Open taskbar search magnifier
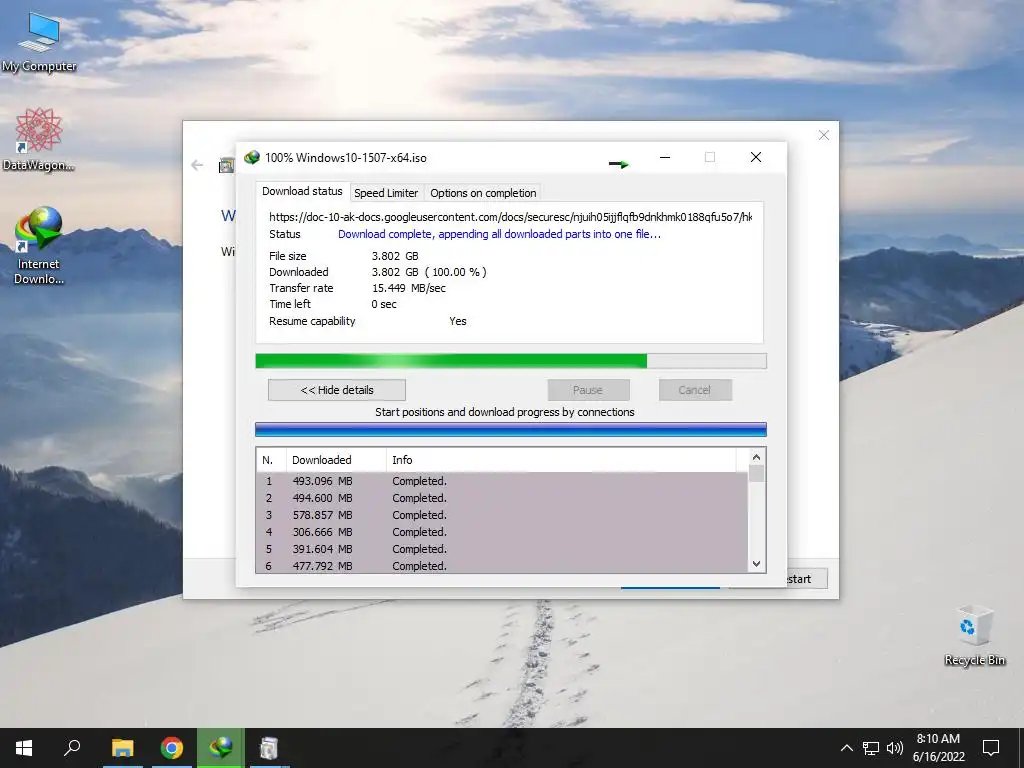Screen dimensions: 1024x768 tap(72, 748)
